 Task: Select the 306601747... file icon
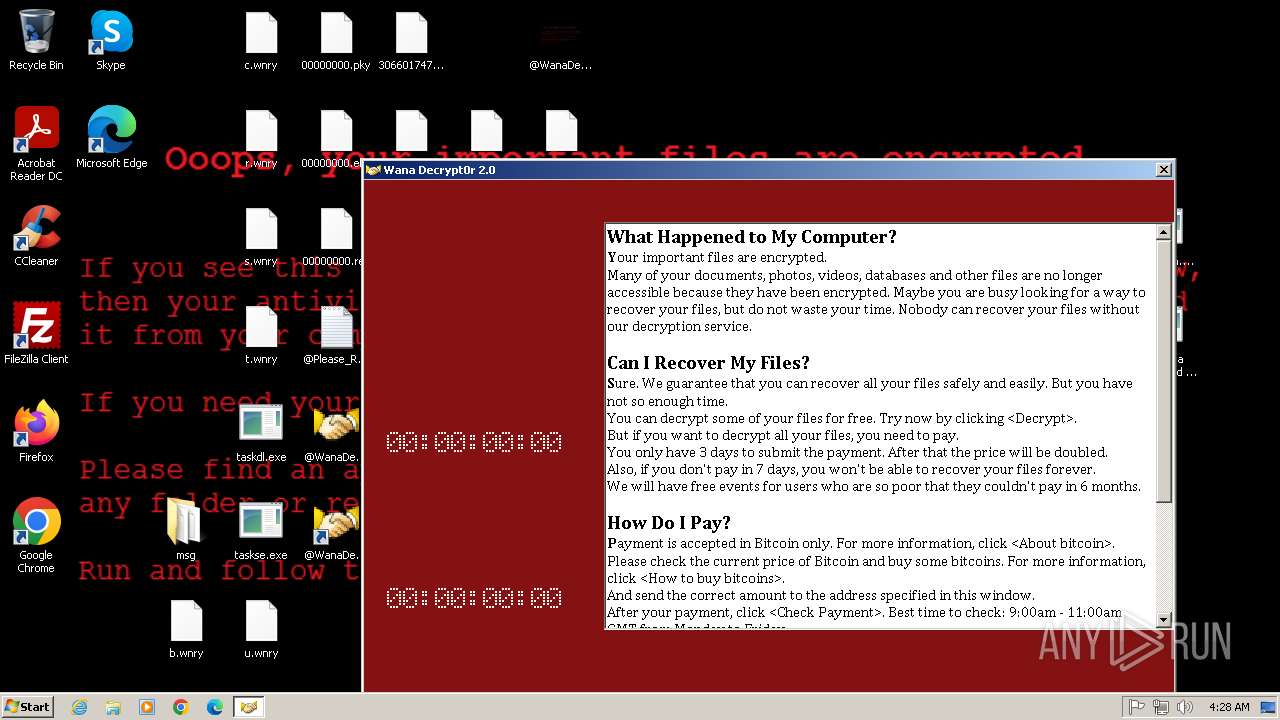pos(411,40)
